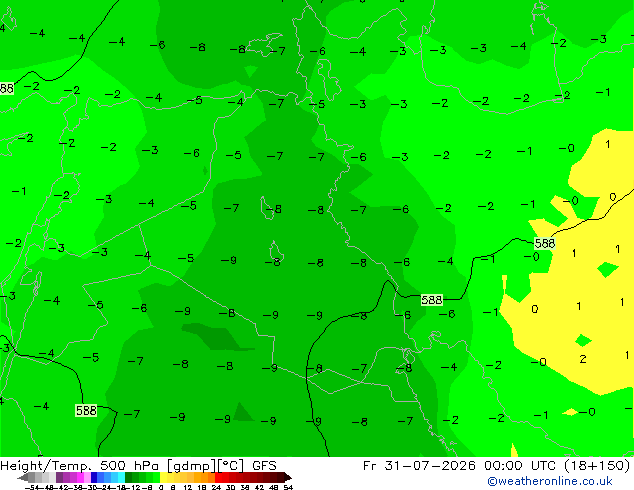Click the '54' legend scale value
This screenshot has height=490, width=634.
click(x=287, y=487)
